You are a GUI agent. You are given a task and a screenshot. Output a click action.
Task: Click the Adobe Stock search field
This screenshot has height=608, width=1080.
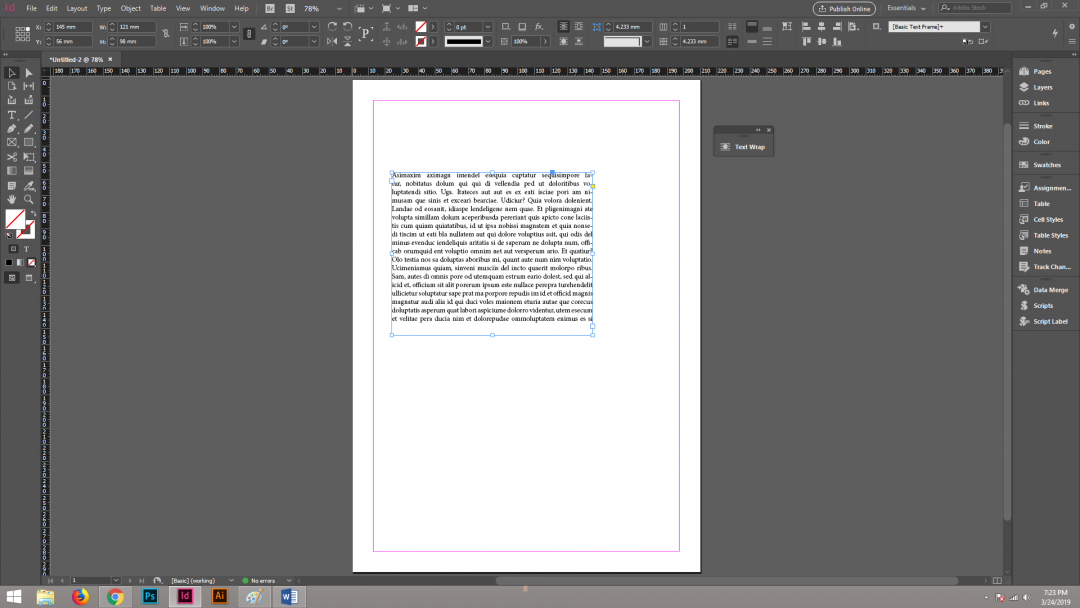click(976, 8)
